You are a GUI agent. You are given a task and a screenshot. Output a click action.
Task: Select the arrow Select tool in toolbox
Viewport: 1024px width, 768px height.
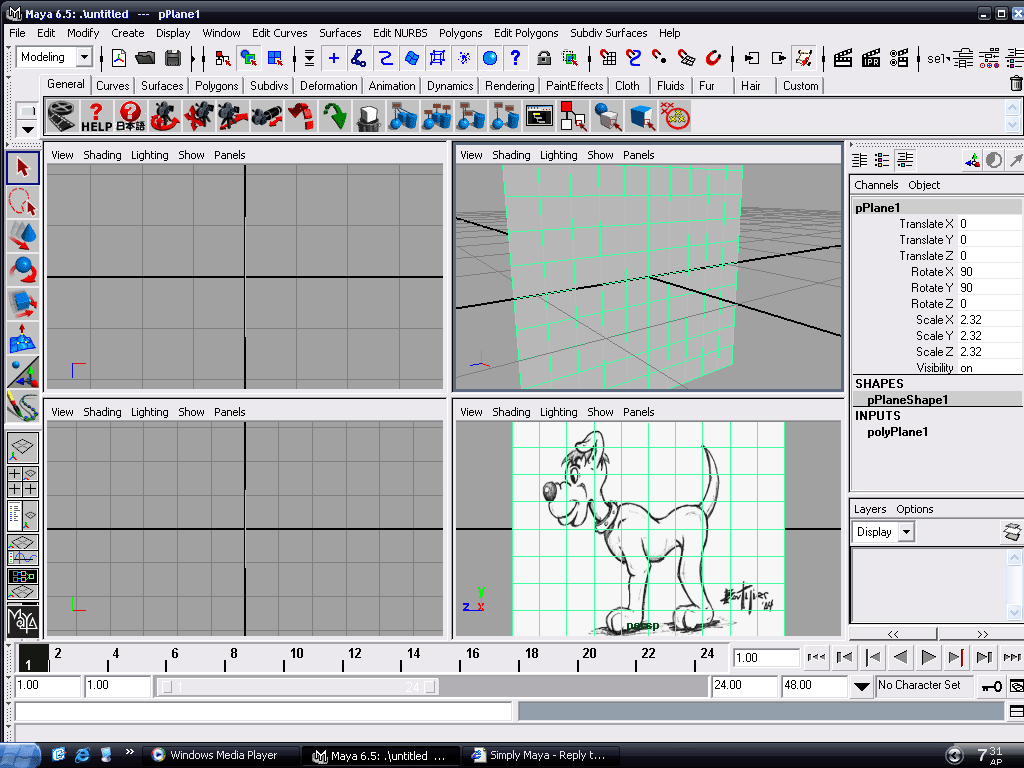tap(23, 168)
